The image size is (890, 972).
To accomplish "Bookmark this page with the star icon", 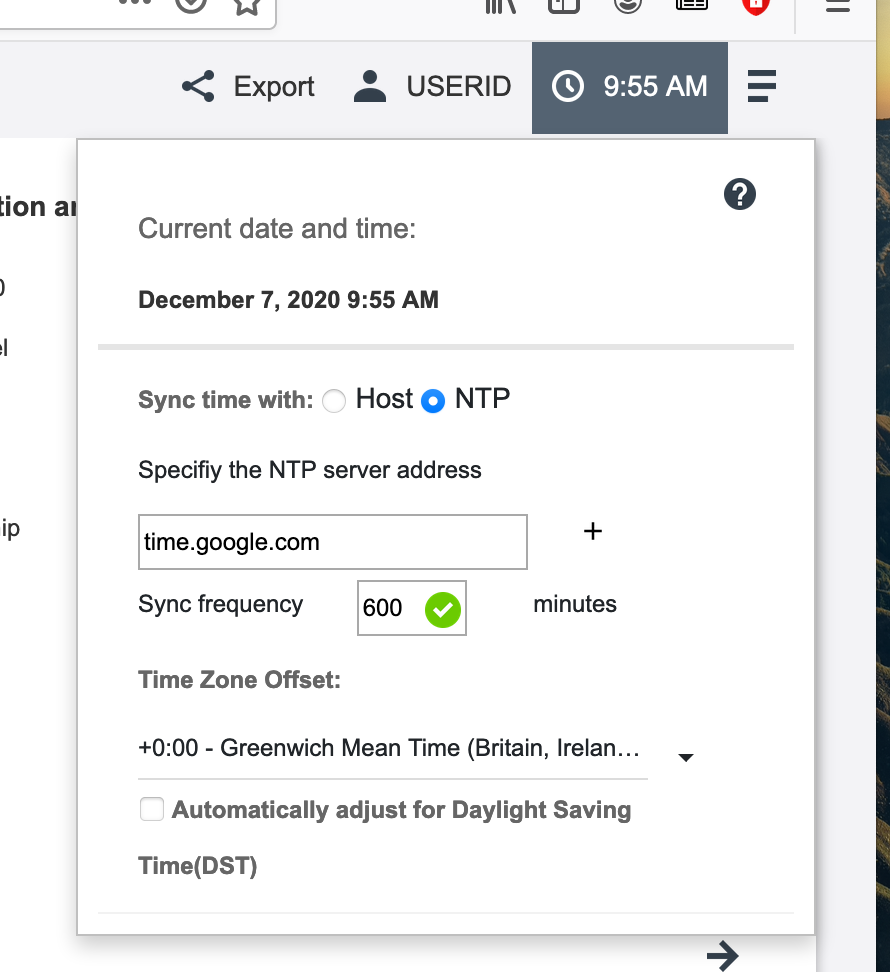I will [x=247, y=6].
